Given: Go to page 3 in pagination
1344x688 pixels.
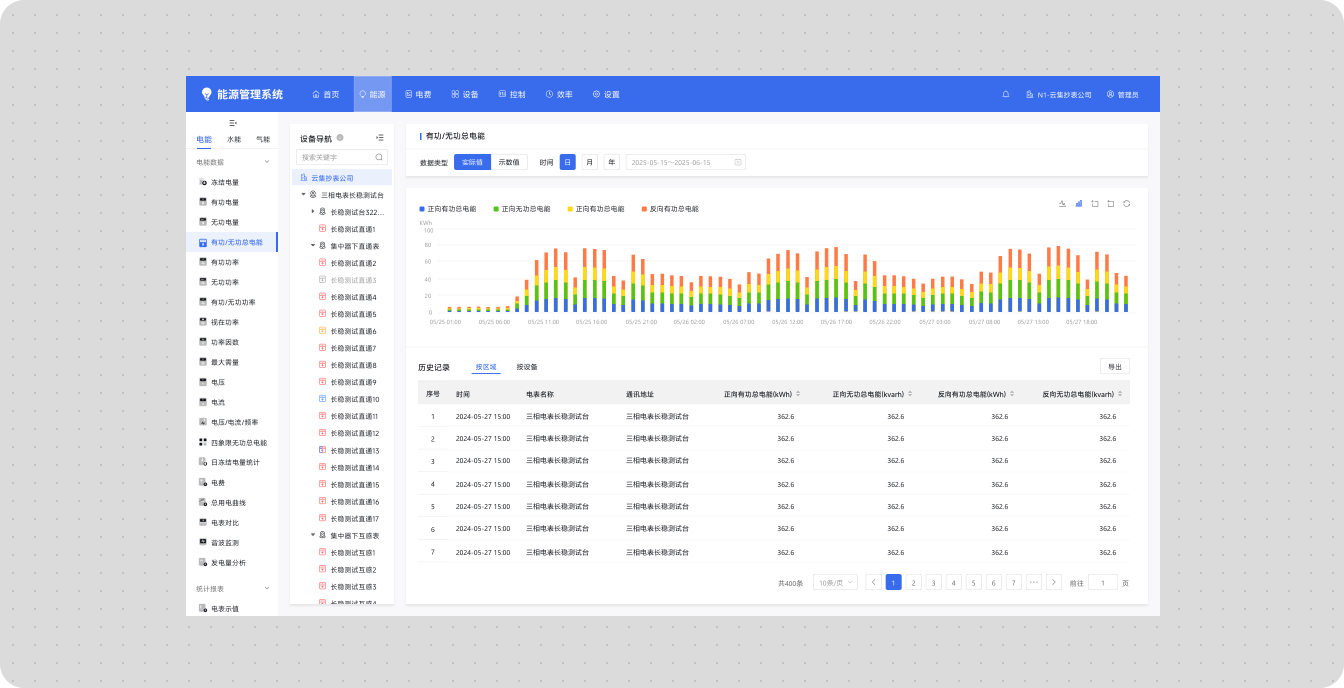Looking at the screenshot, I should click(x=934, y=582).
